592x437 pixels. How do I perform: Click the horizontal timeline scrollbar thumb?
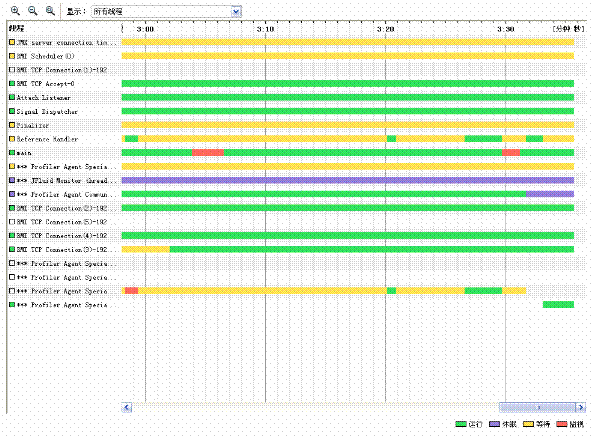coord(537,407)
